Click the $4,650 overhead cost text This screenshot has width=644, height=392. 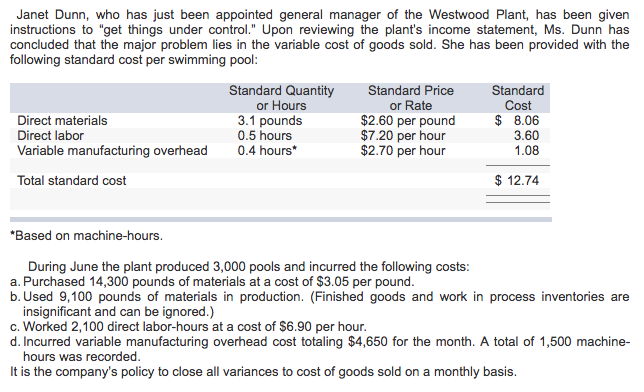point(368,342)
